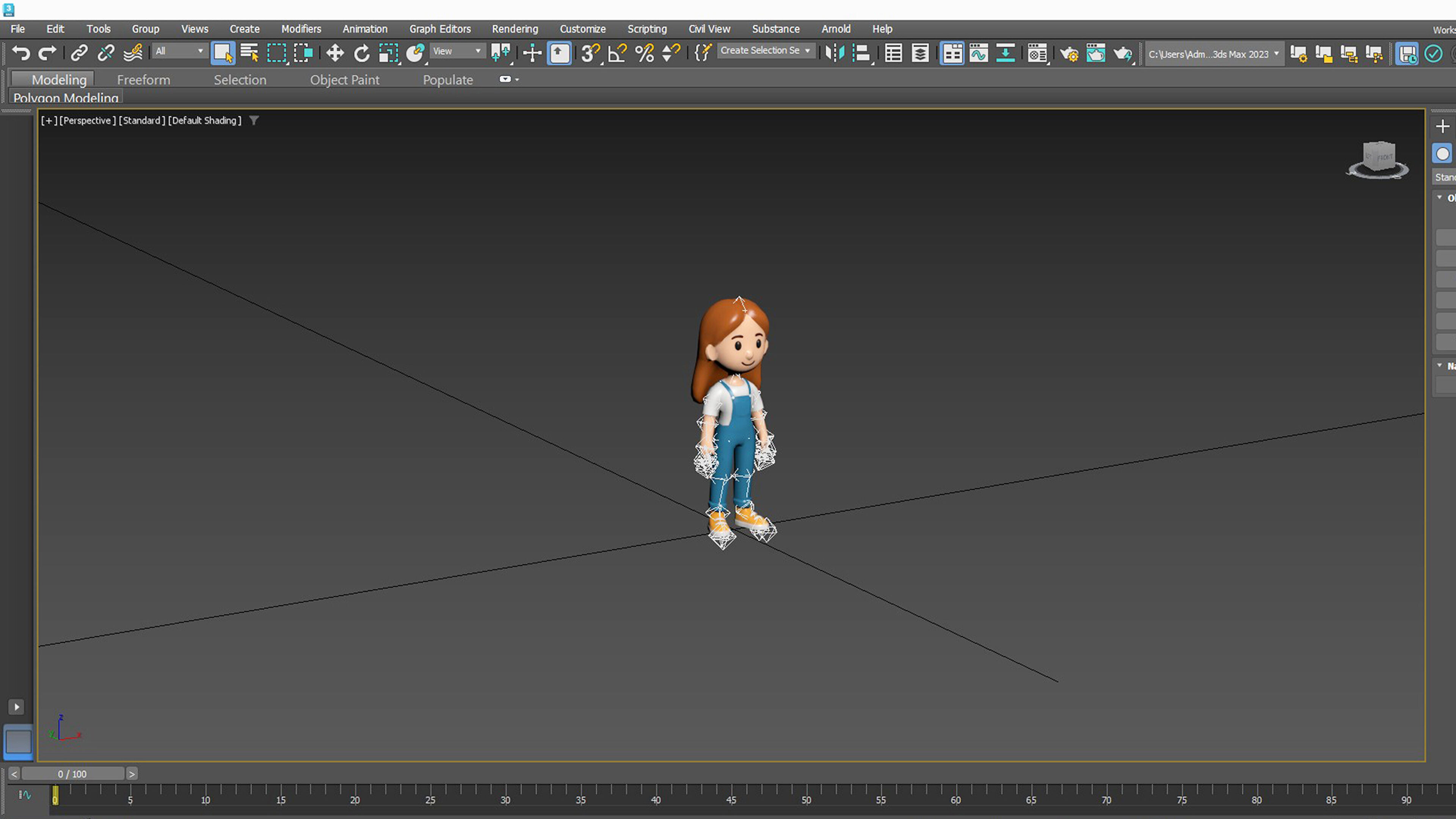This screenshot has width=1456, height=819.
Task: Expand the viewport layout tab arrow
Action: pyautogui.click(x=16, y=707)
